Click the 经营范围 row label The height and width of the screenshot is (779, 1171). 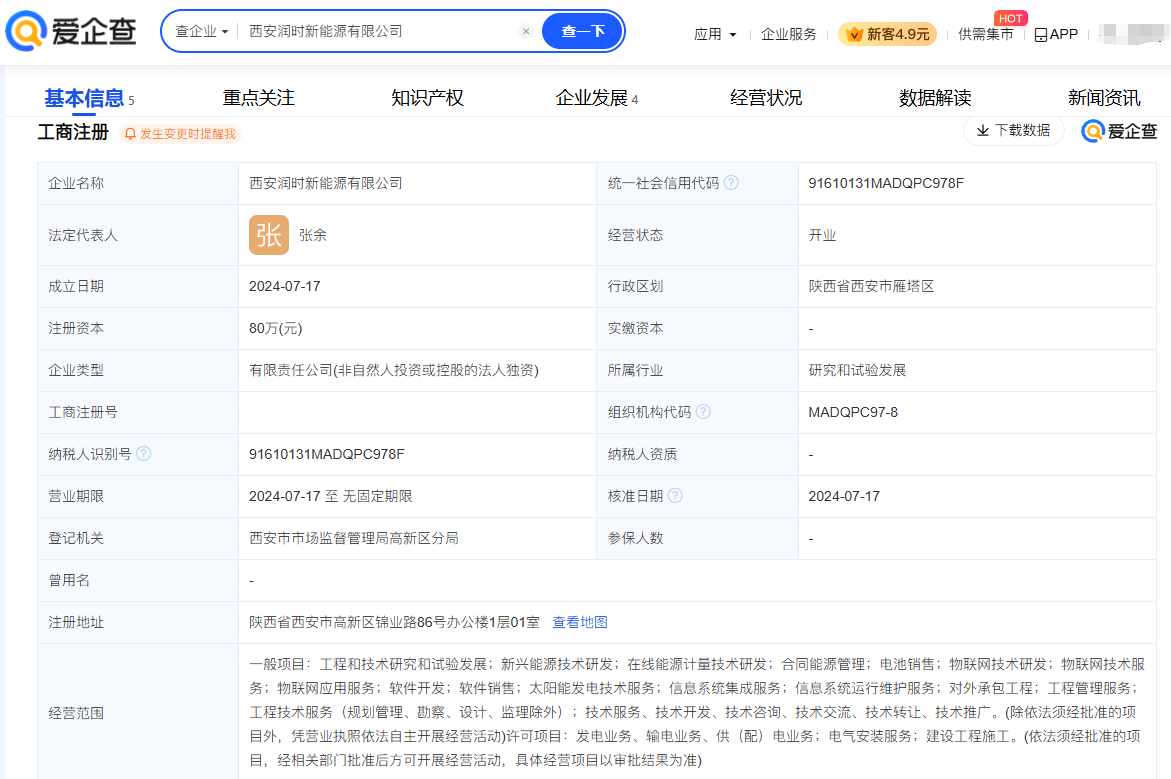click(76, 713)
